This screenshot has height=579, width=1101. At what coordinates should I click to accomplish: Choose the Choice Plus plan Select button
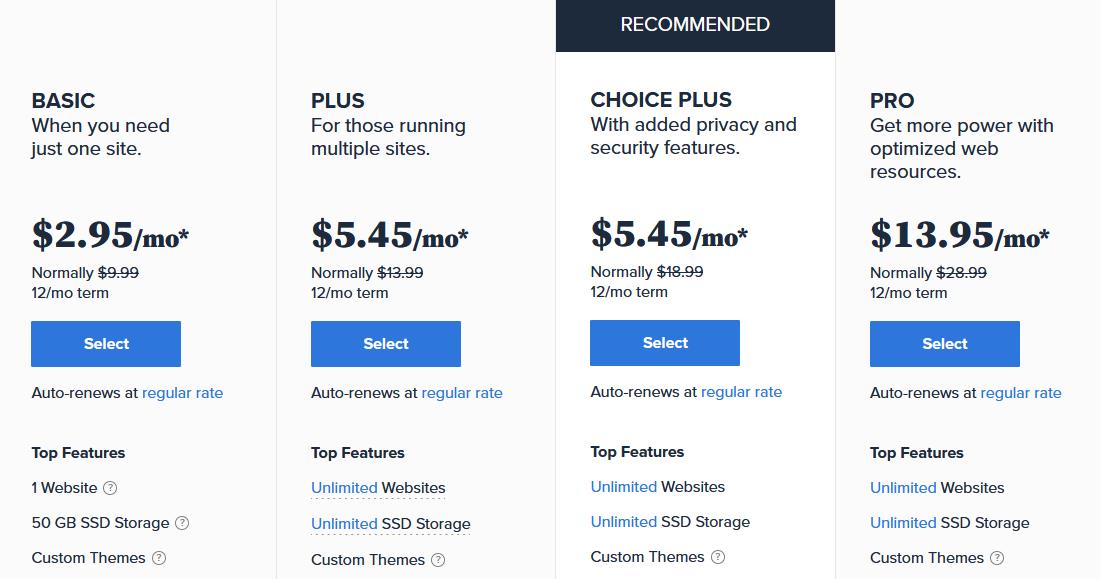coord(665,342)
